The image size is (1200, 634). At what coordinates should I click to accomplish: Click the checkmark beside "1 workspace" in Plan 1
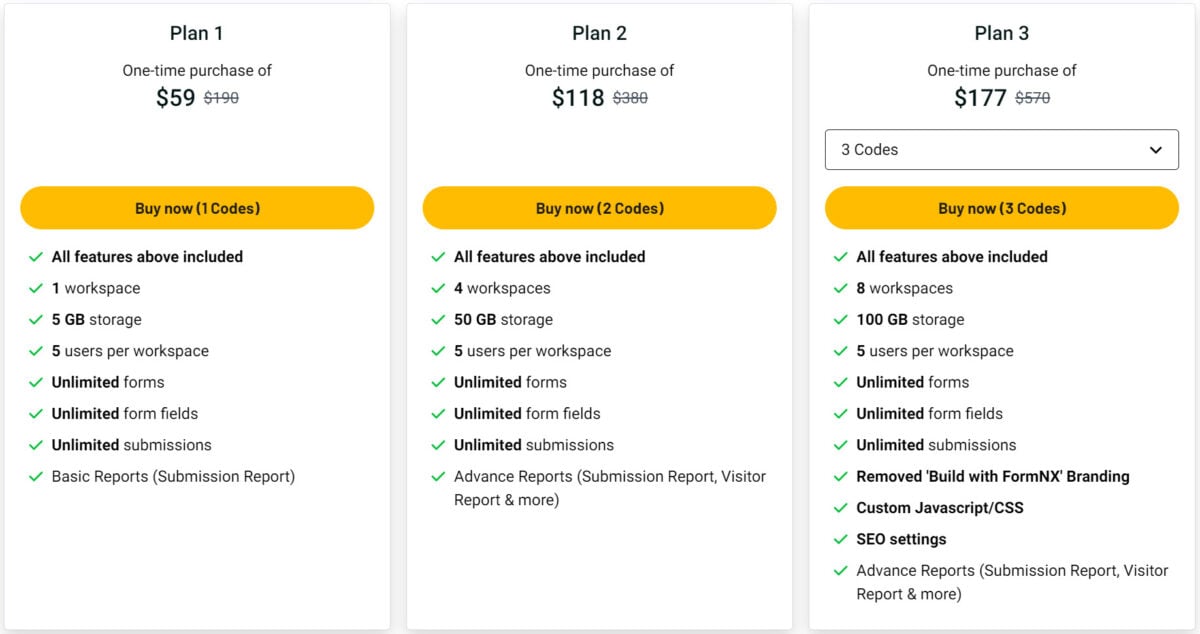click(x=35, y=288)
